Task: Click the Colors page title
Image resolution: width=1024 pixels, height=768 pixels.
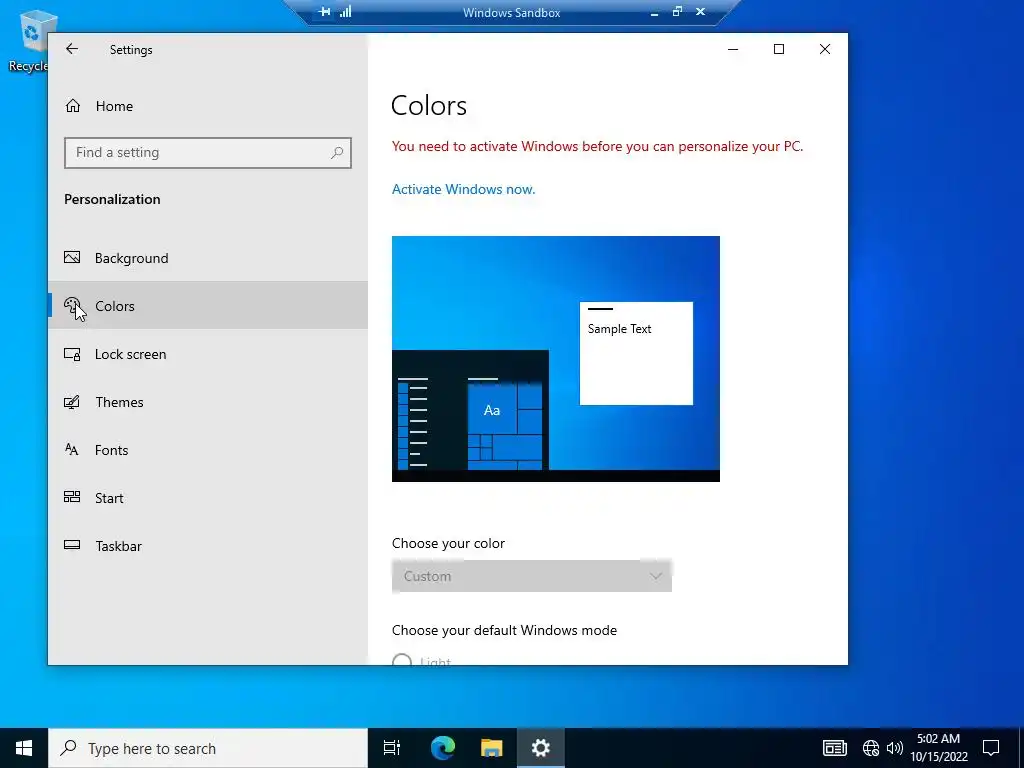Action: pyautogui.click(x=429, y=106)
